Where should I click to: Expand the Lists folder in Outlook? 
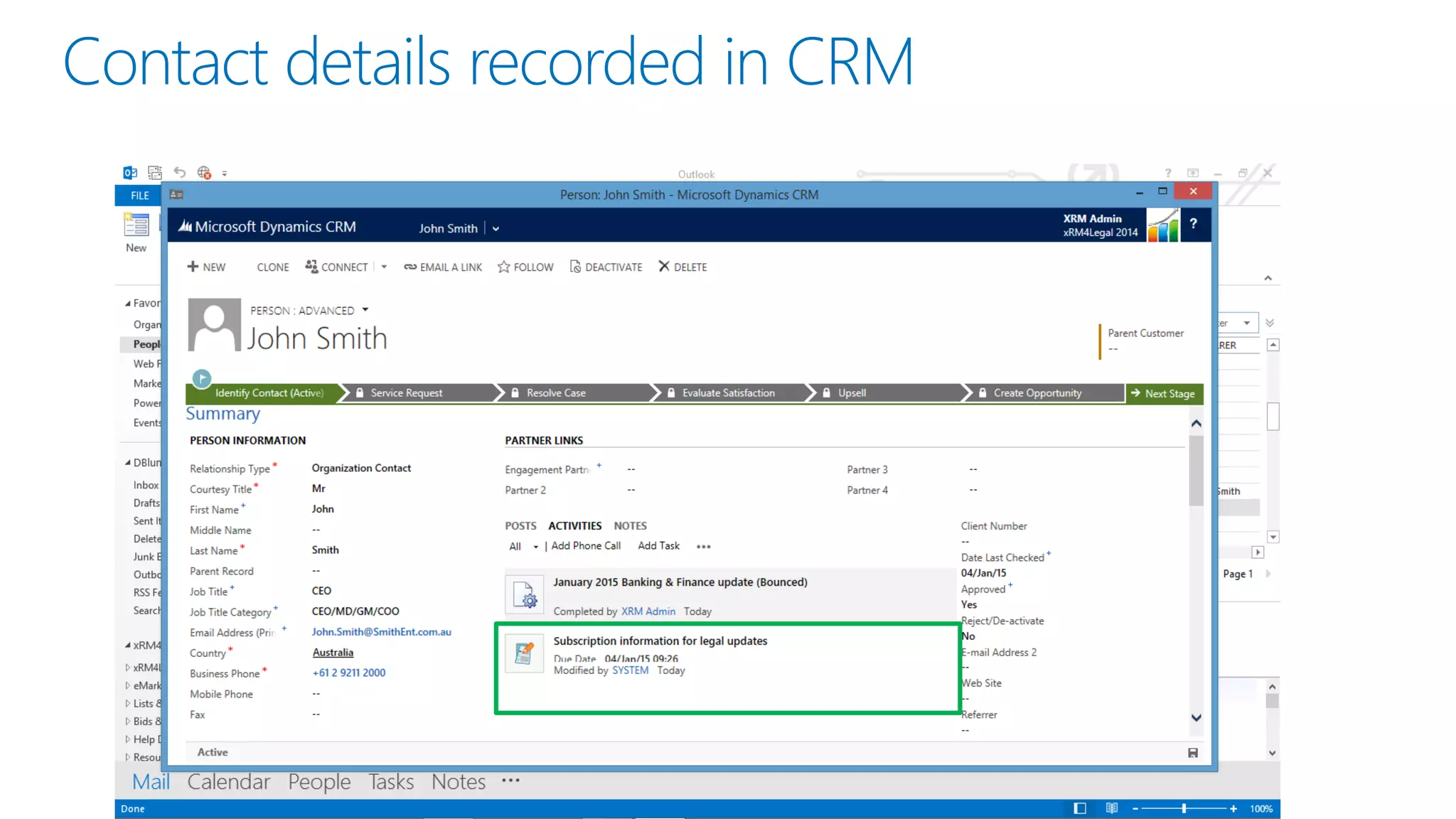(127, 704)
